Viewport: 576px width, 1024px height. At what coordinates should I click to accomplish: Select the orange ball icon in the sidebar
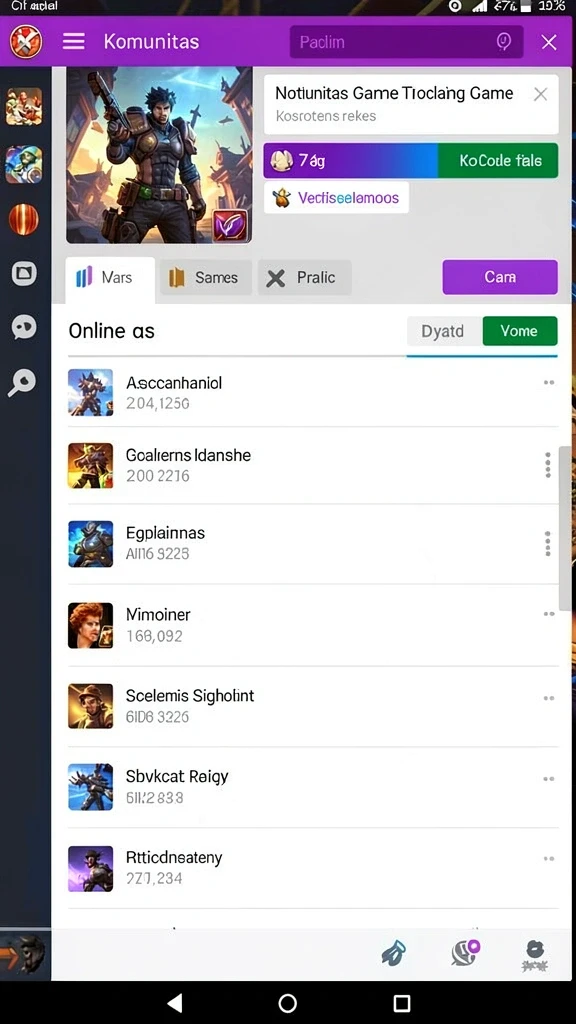pyautogui.click(x=24, y=219)
